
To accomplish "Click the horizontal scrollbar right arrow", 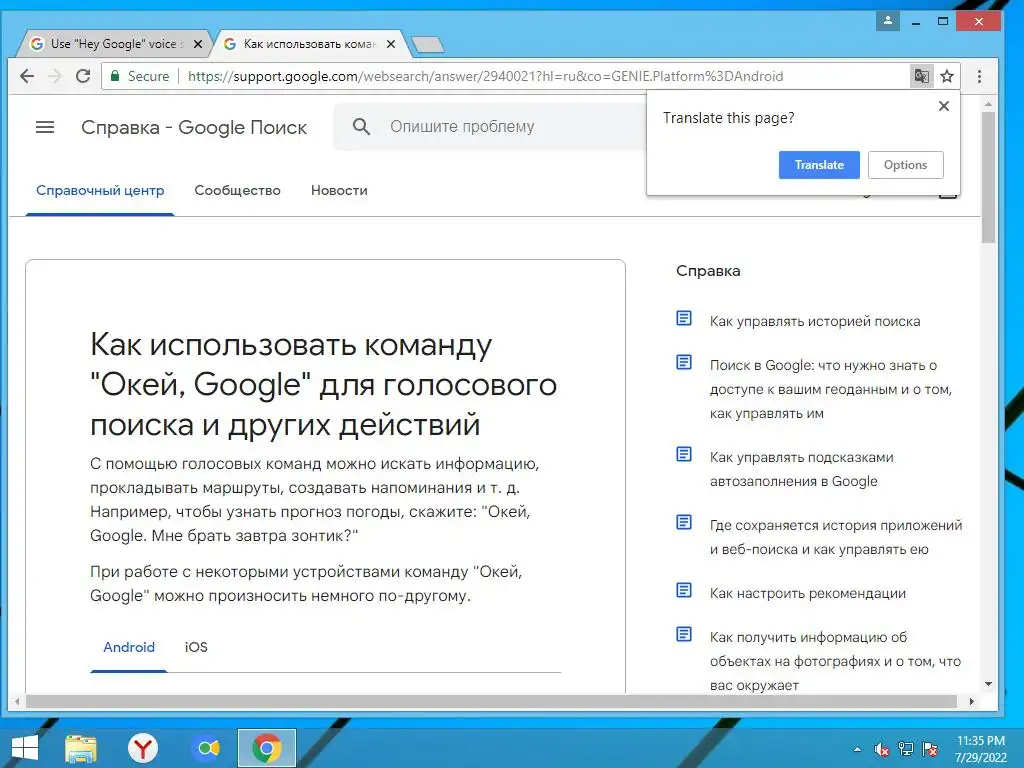I will point(972,701).
